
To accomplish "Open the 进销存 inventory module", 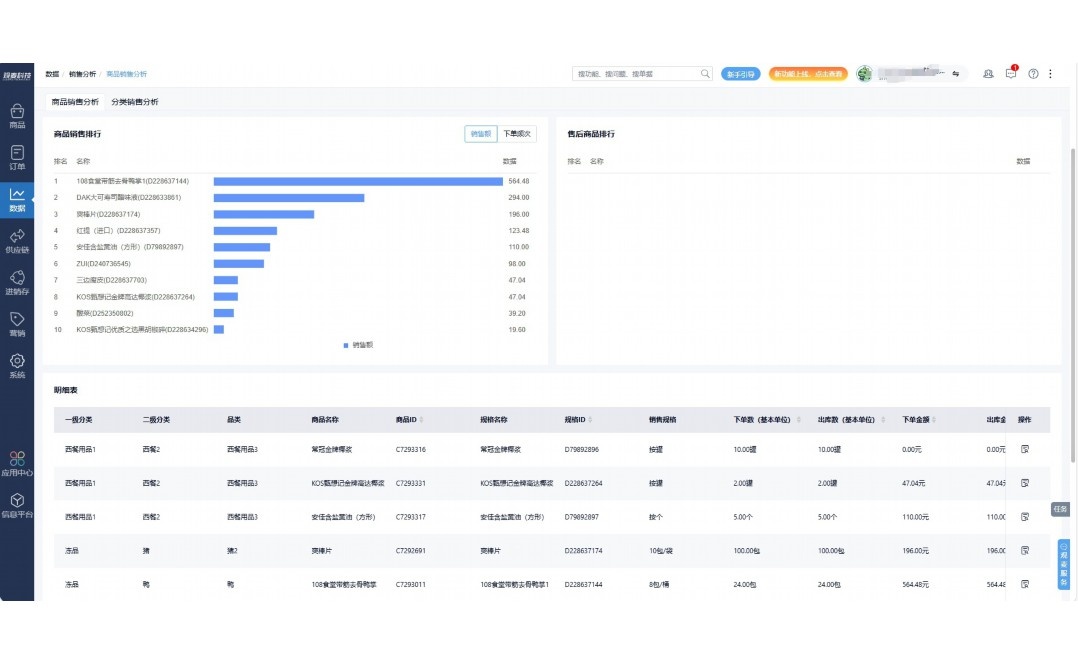I will 17,282.
